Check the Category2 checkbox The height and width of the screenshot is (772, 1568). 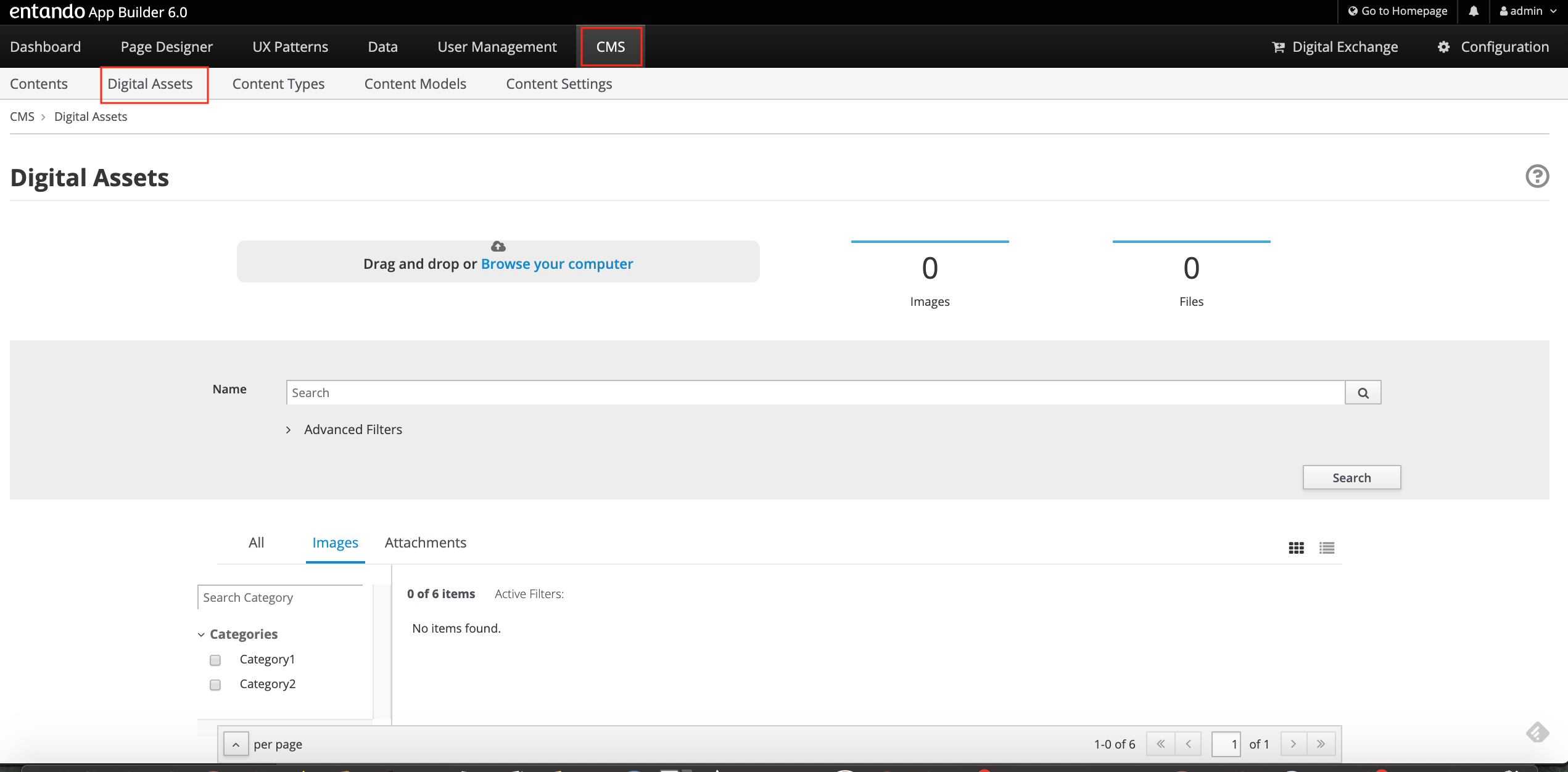click(x=215, y=684)
